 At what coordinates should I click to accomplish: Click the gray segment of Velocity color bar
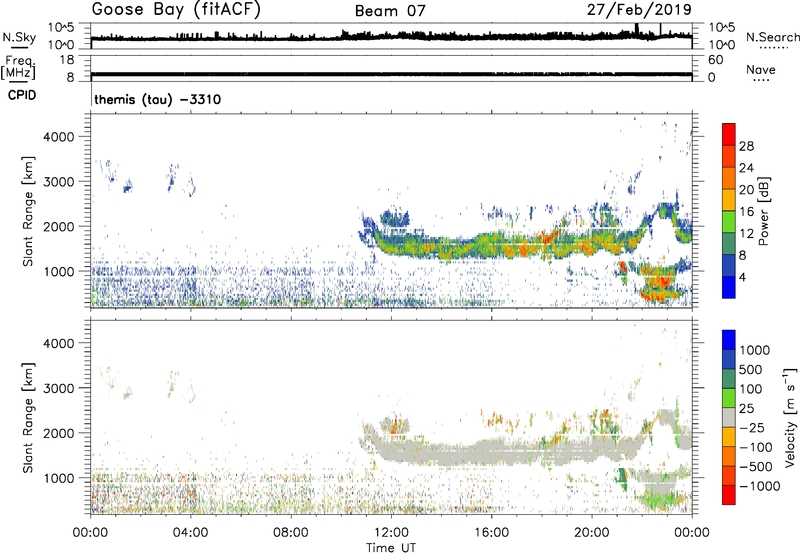tap(729, 417)
